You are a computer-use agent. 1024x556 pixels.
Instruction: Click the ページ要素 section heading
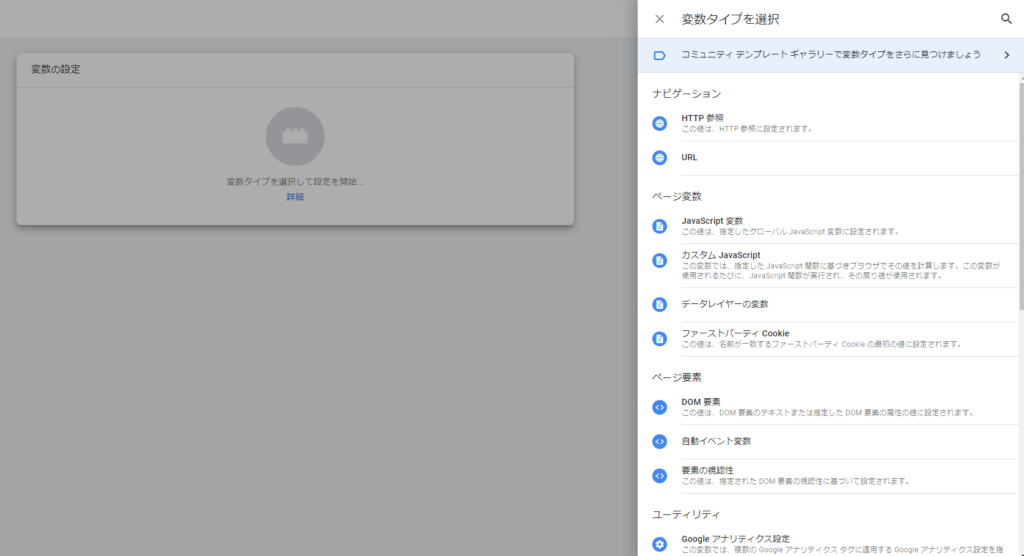tap(677, 377)
